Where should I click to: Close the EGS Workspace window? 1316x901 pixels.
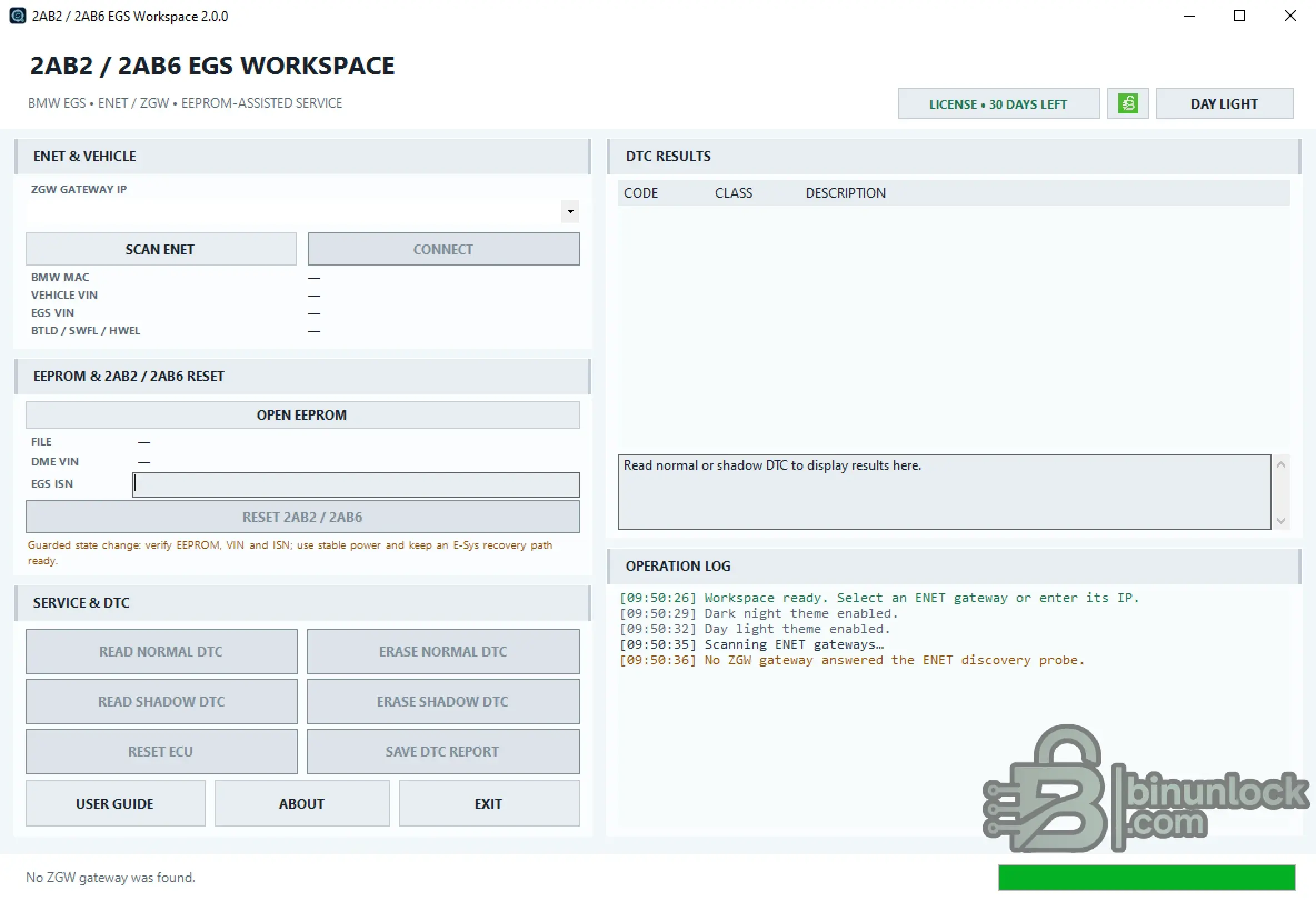click(1290, 16)
